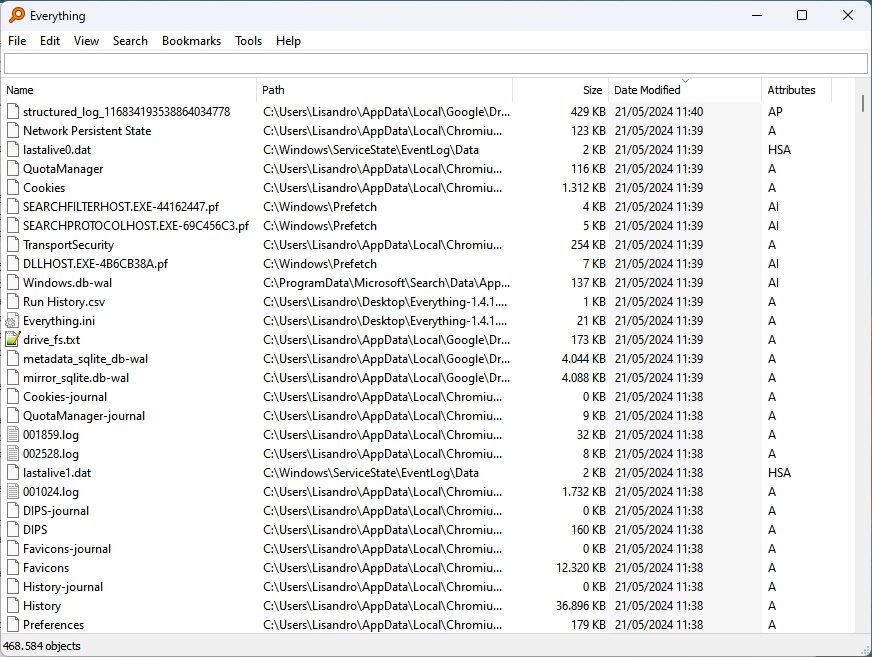Open the Help menu

pos(288,41)
